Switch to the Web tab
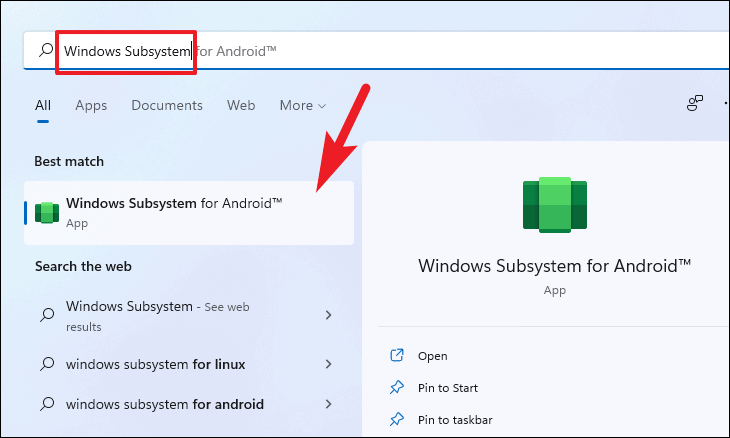The height and width of the screenshot is (438, 730). click(241, 106)
